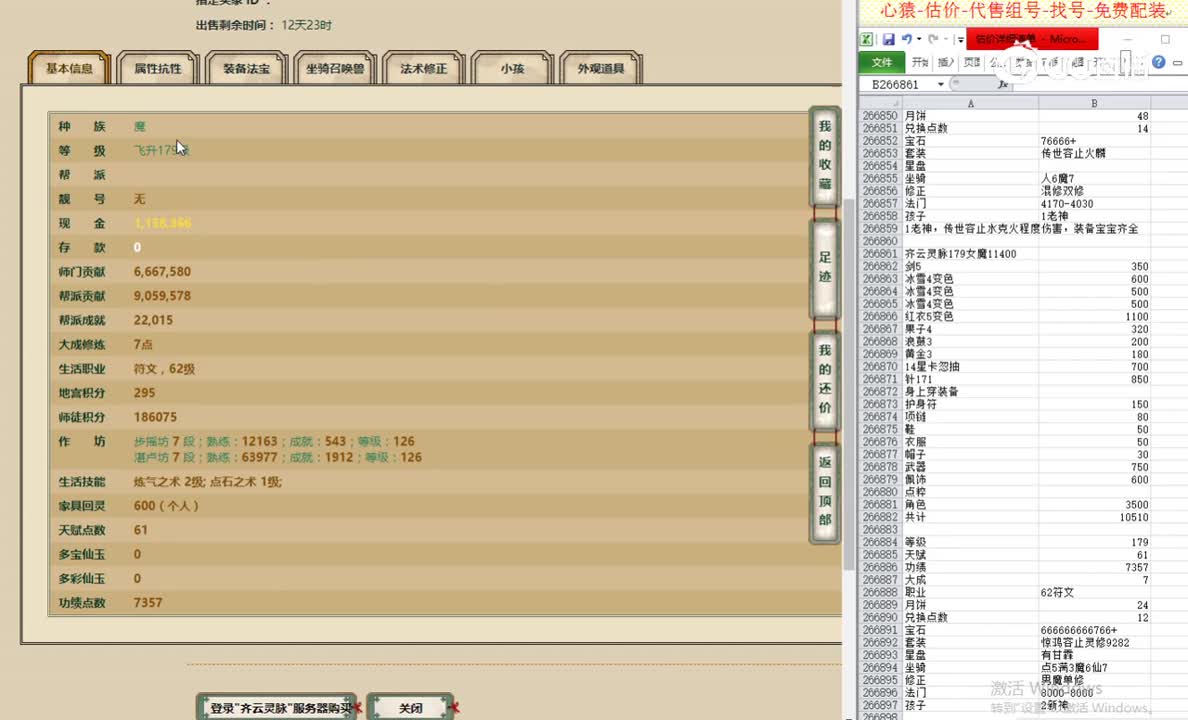The image size is (1188, 720).
Task: Open the 小孩 tab
Action: click(512, 68)
